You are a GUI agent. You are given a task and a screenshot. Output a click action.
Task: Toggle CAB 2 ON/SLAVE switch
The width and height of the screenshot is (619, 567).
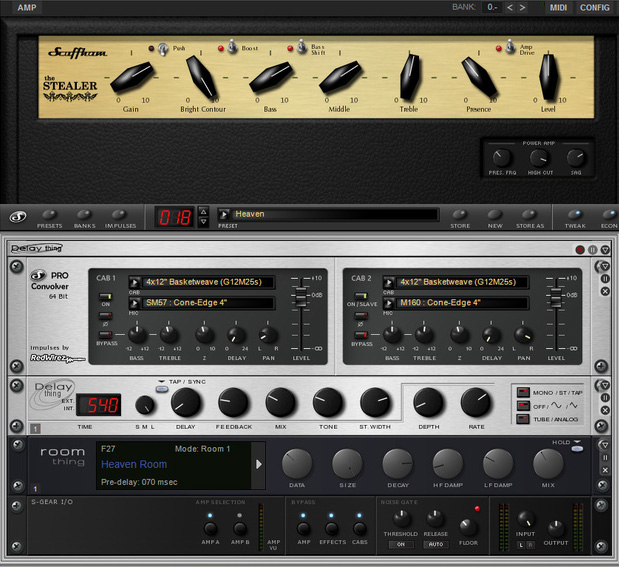click(x=360, y=296)
